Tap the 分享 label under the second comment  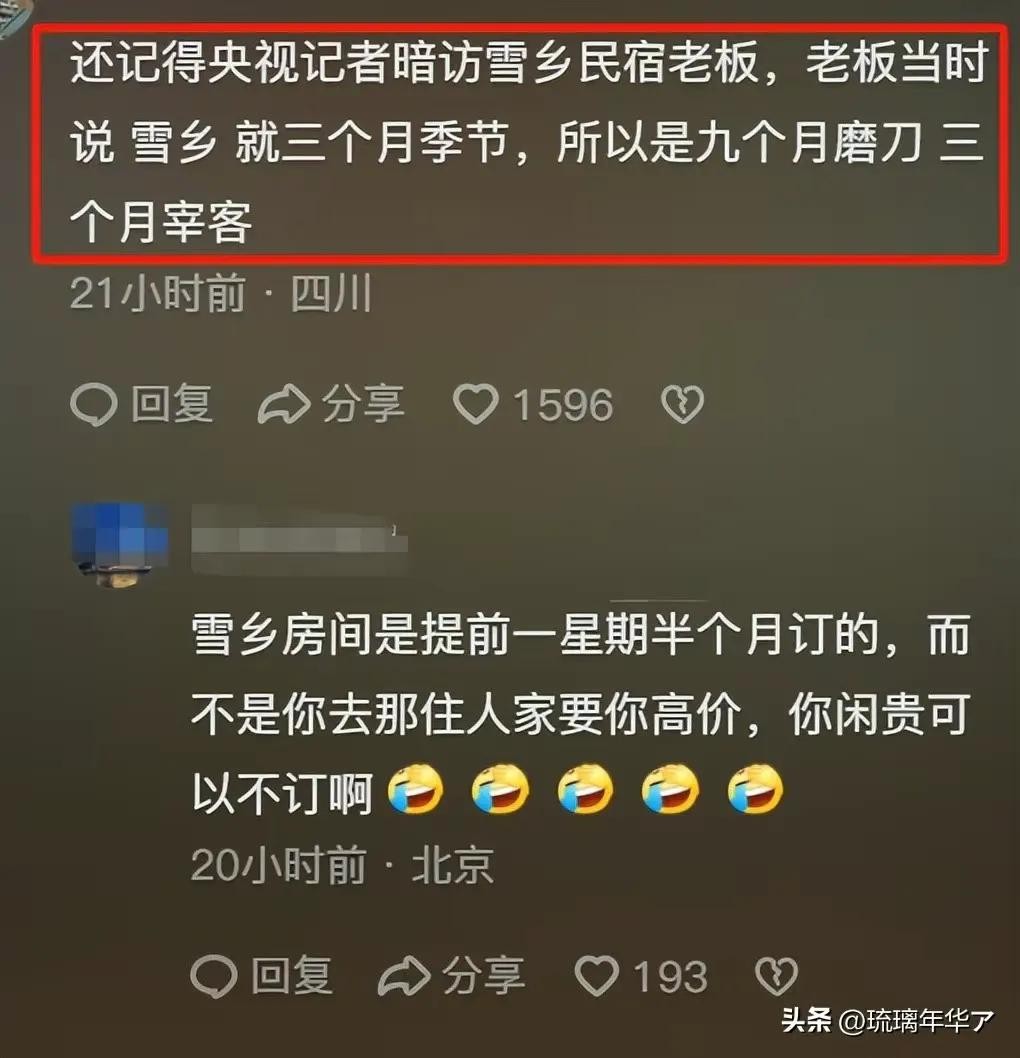(x=483, y=975)
